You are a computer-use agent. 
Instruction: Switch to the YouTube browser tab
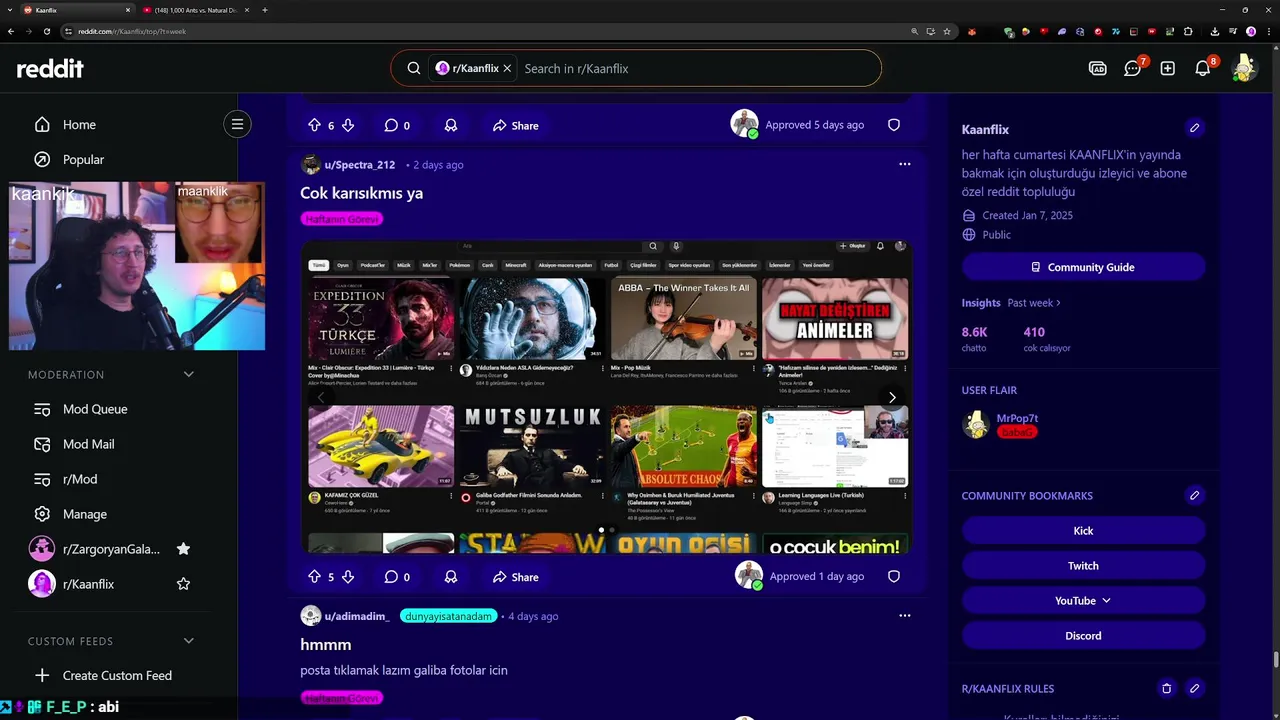pos(195,10)
